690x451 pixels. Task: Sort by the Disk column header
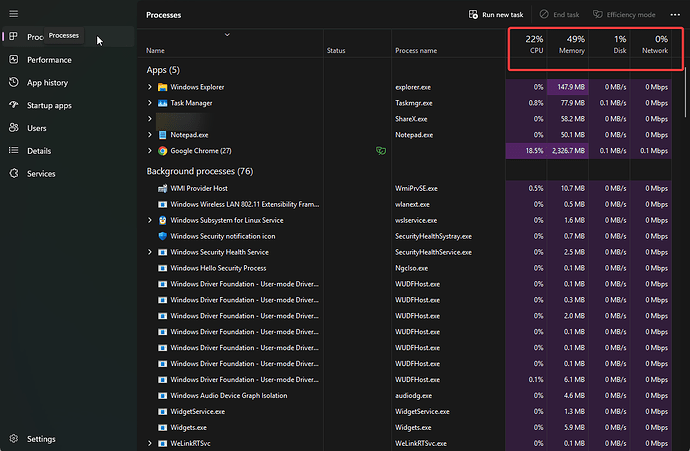[x=609, y=44]
